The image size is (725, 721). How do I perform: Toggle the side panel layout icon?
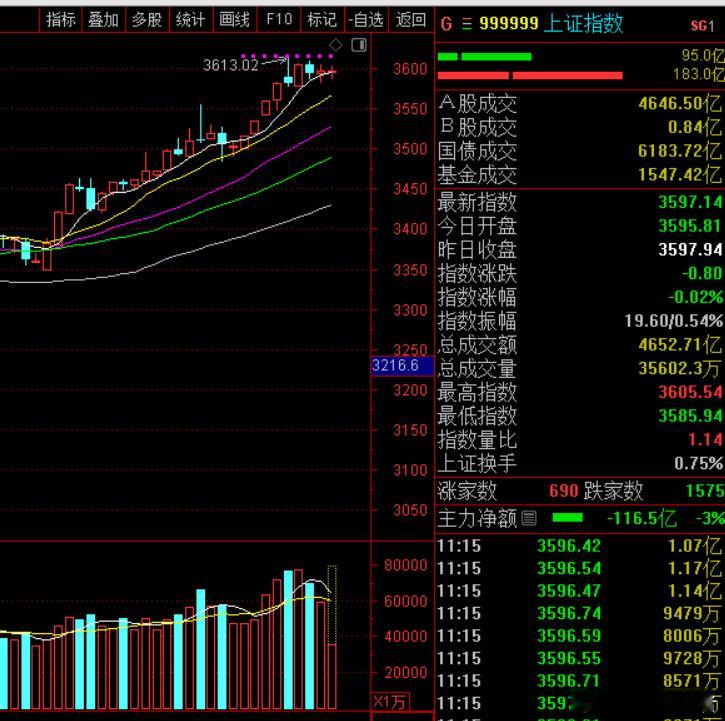[x=359, y=45]
